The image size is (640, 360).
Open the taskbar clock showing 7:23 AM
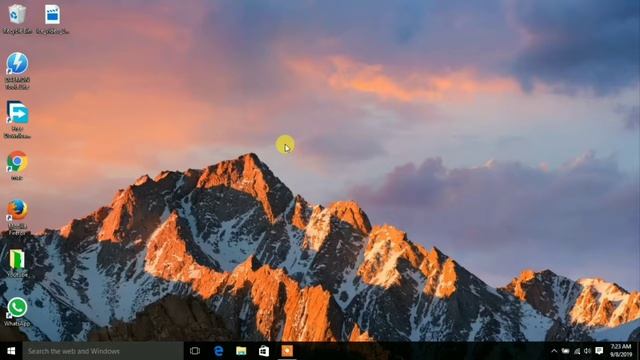(x=620, y=351)
